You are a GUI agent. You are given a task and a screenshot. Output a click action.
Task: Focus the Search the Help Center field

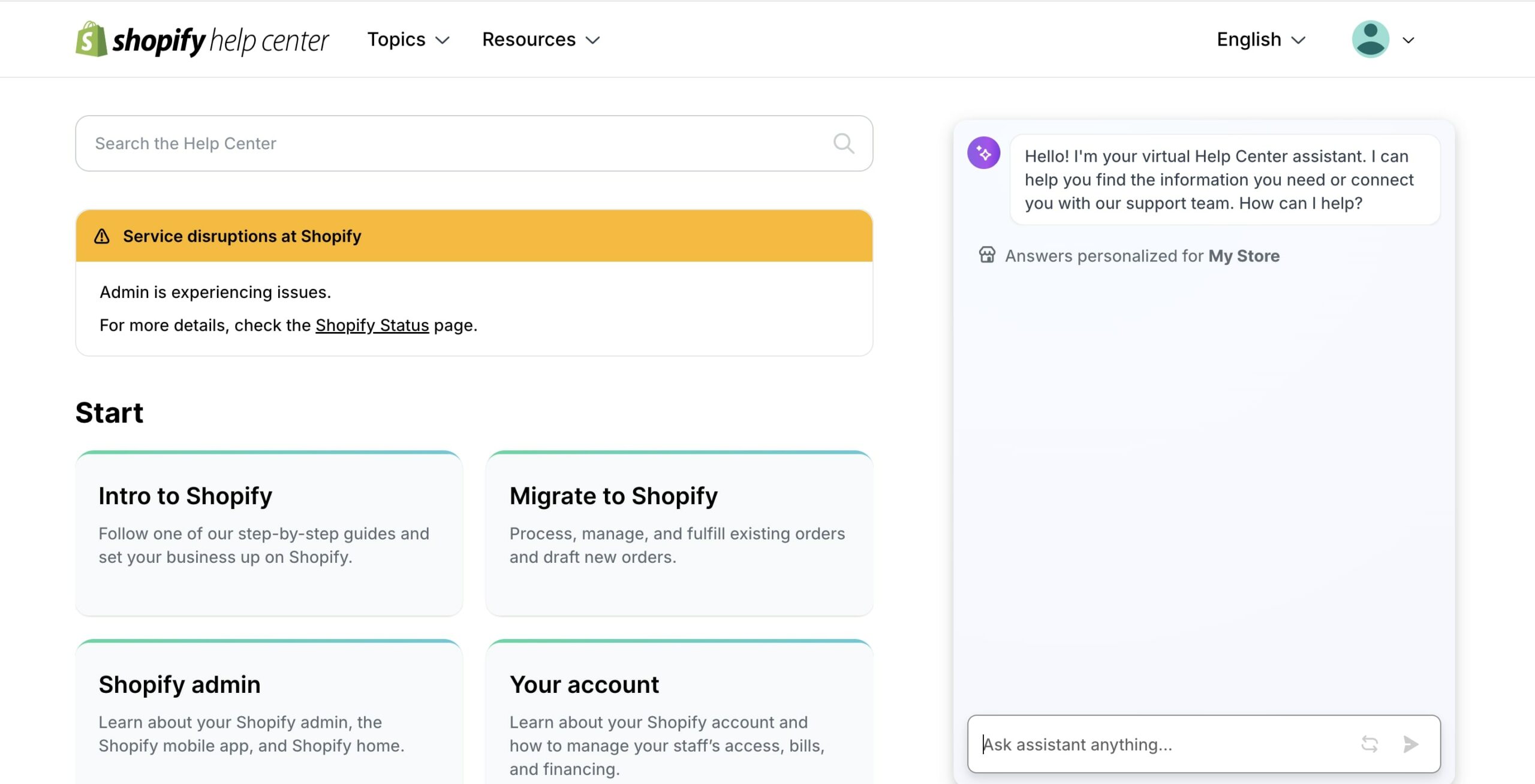pyautogui.click(x=474, y=143)
